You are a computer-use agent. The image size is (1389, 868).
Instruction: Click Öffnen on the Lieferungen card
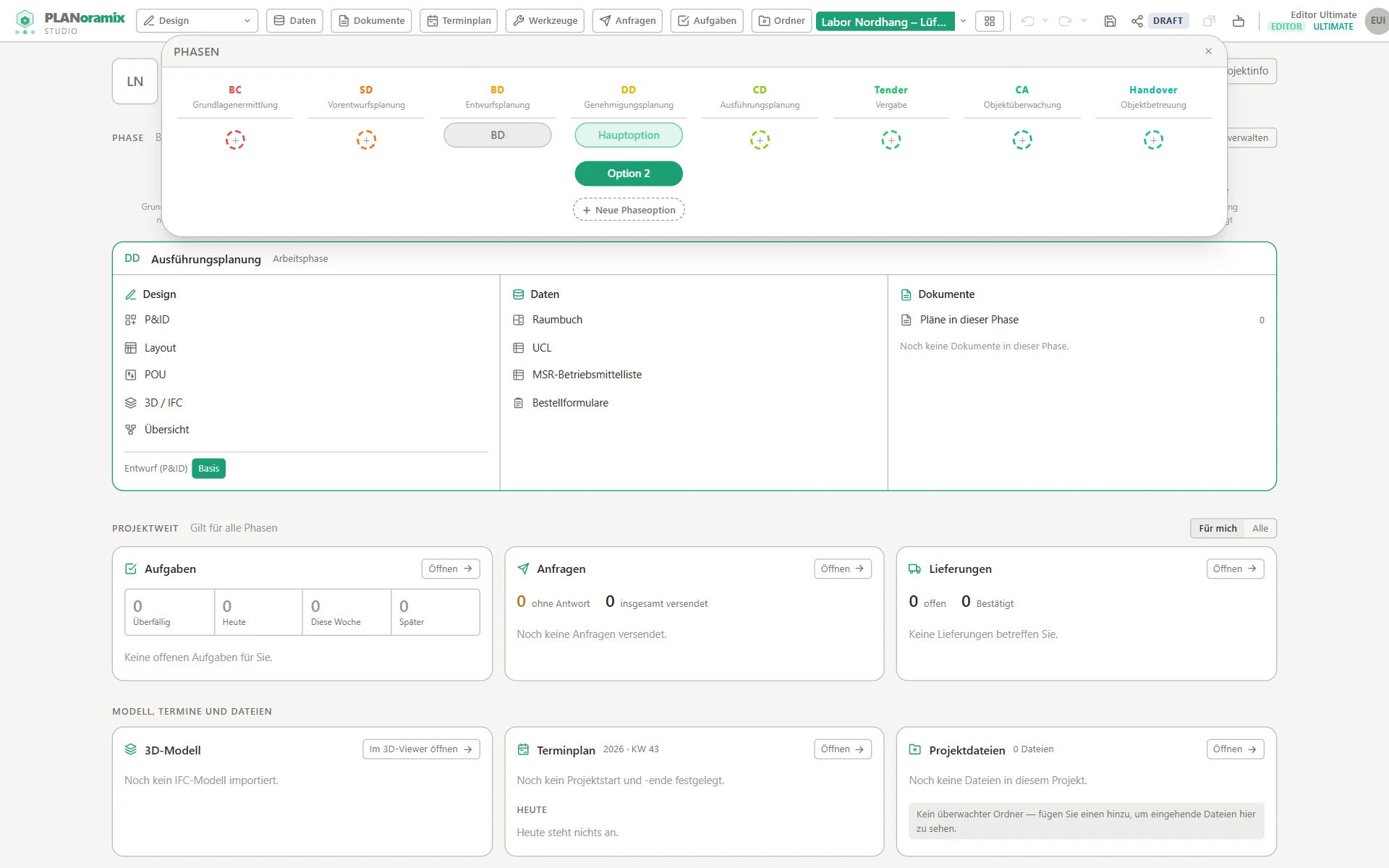tap(1235, 569)
